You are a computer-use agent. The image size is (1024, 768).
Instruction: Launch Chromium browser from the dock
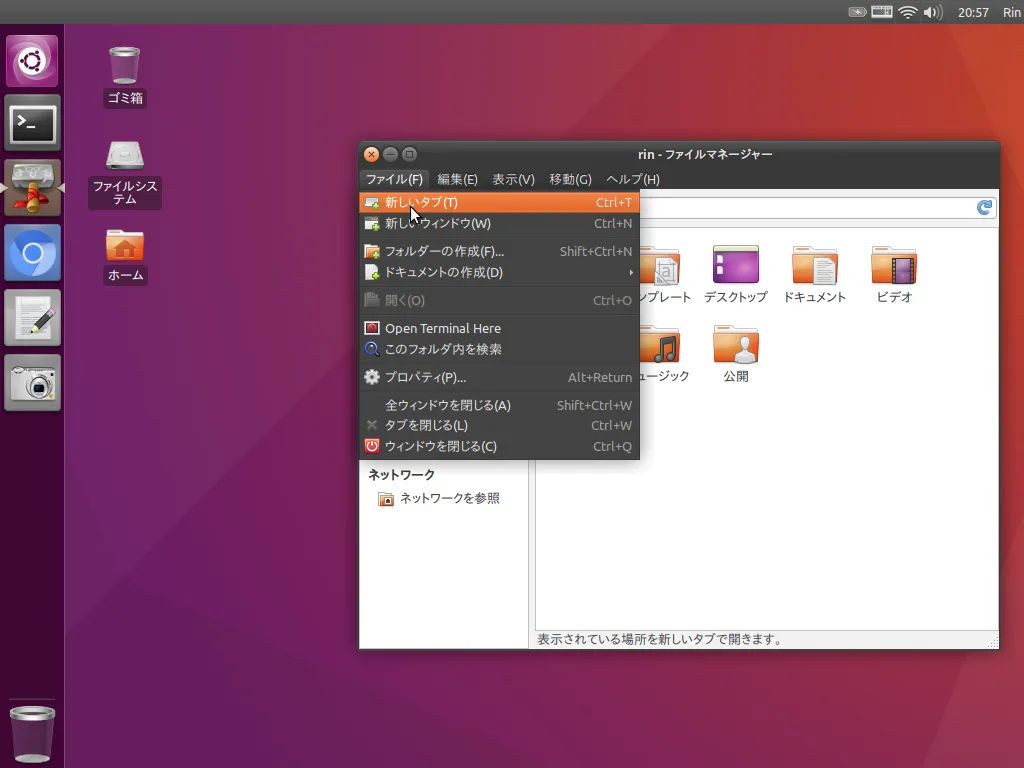coord(33,254)
